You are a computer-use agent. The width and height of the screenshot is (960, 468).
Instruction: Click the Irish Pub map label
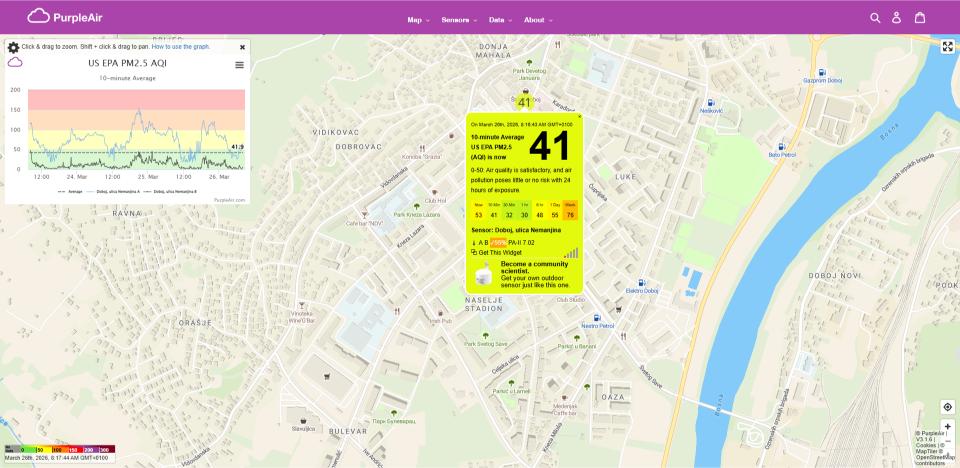point(441,320)
